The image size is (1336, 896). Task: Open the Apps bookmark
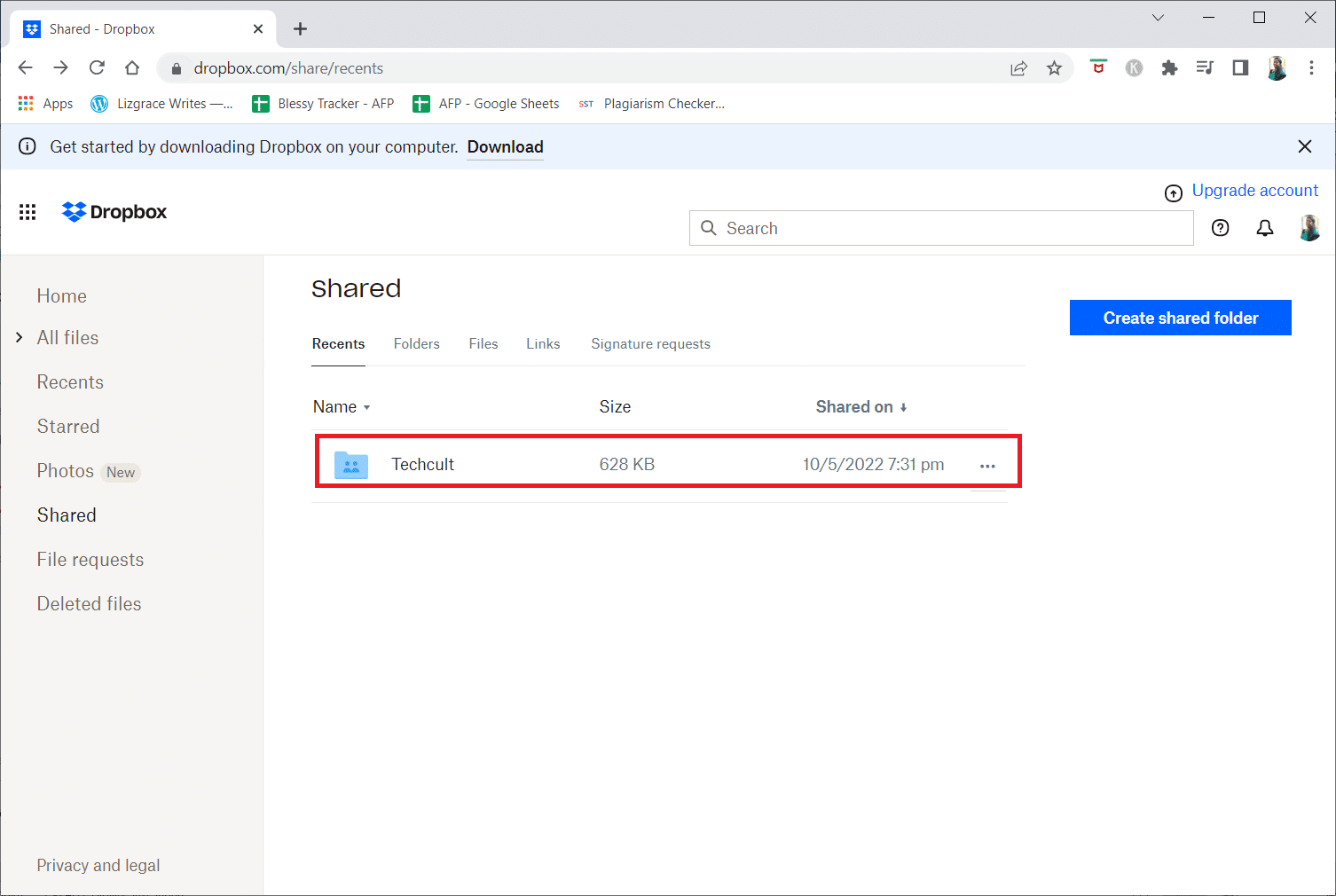click(46, 104)
